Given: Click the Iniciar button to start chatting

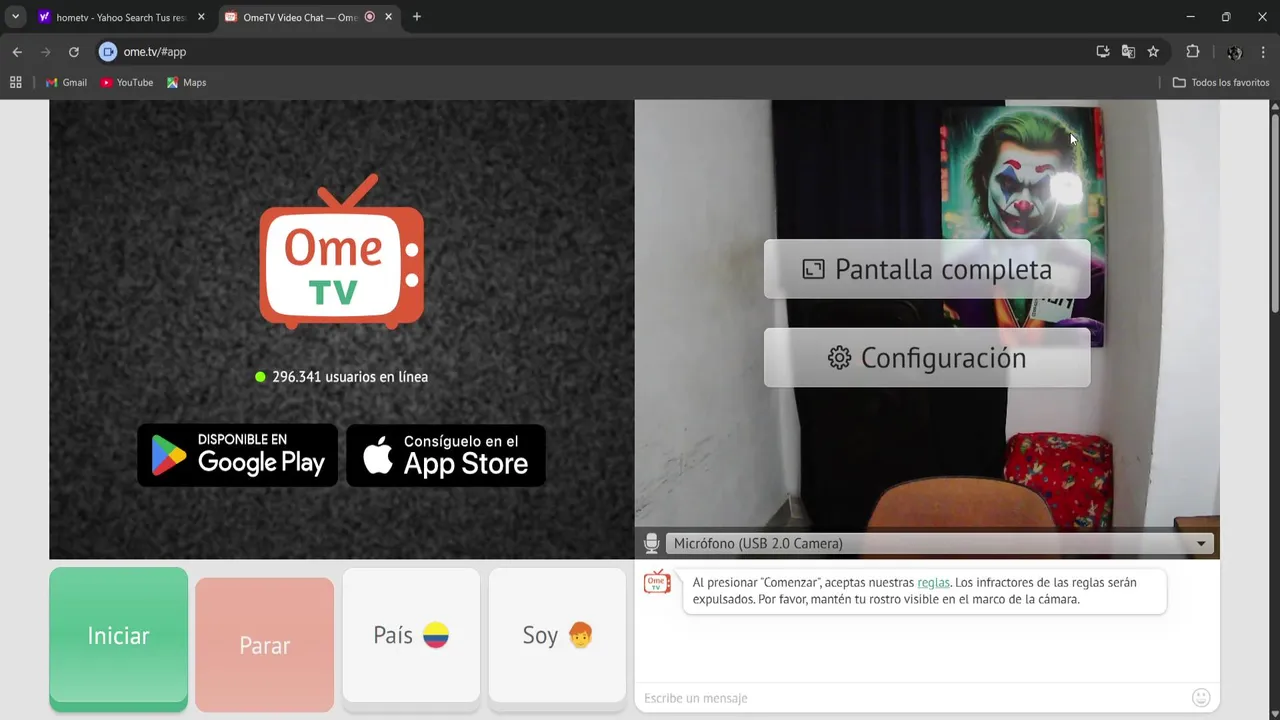Looking at the screenshot, I should (118, 637).
